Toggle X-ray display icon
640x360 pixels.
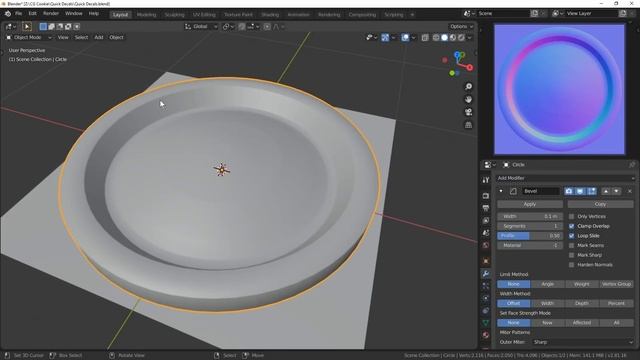[x=425, y=38]
